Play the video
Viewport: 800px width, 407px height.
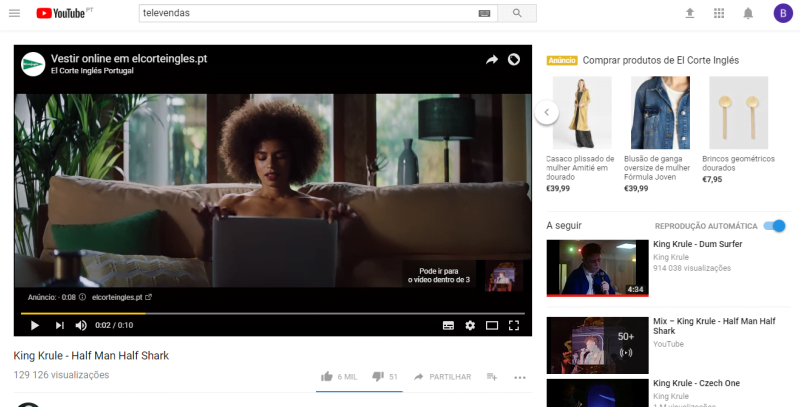click(x=35, y=325)
